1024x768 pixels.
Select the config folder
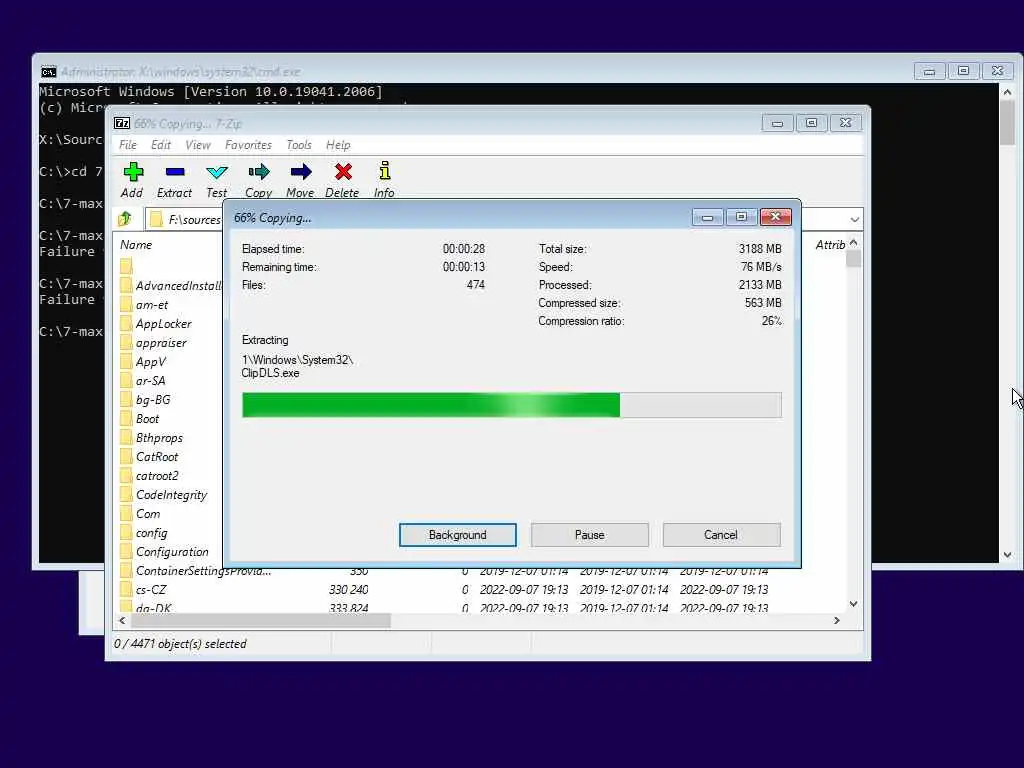152,534
